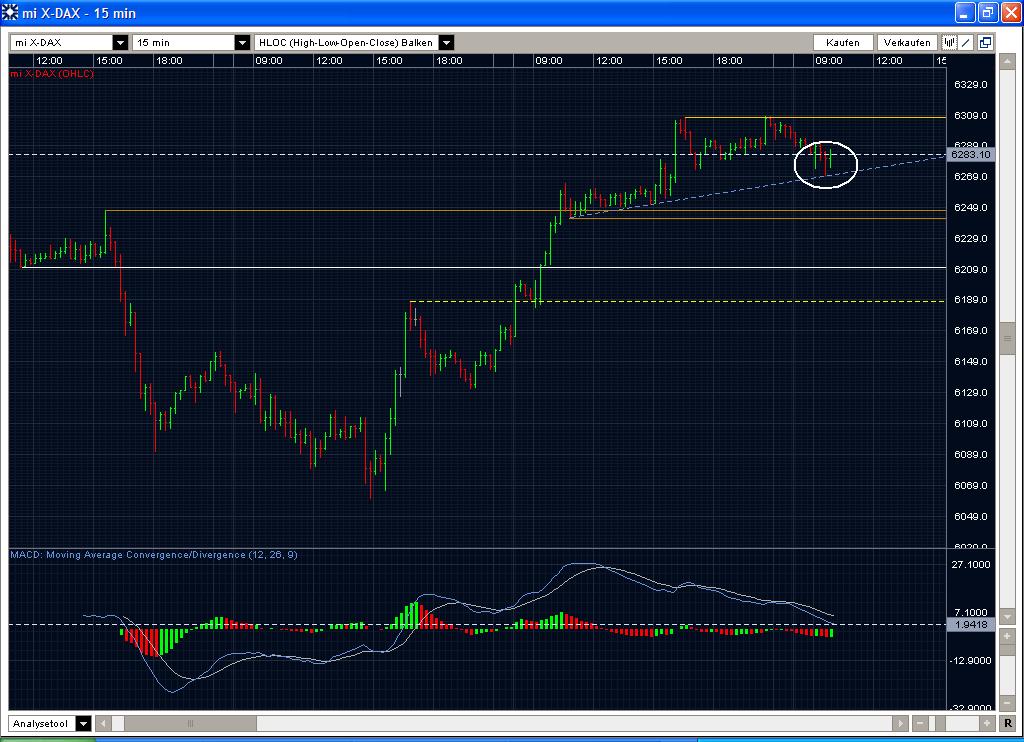This screenshot has width=1024, height=742.
Task: Click the window title 'mi X-DAX - 15 min'
Action: click(x=79, y=13)
